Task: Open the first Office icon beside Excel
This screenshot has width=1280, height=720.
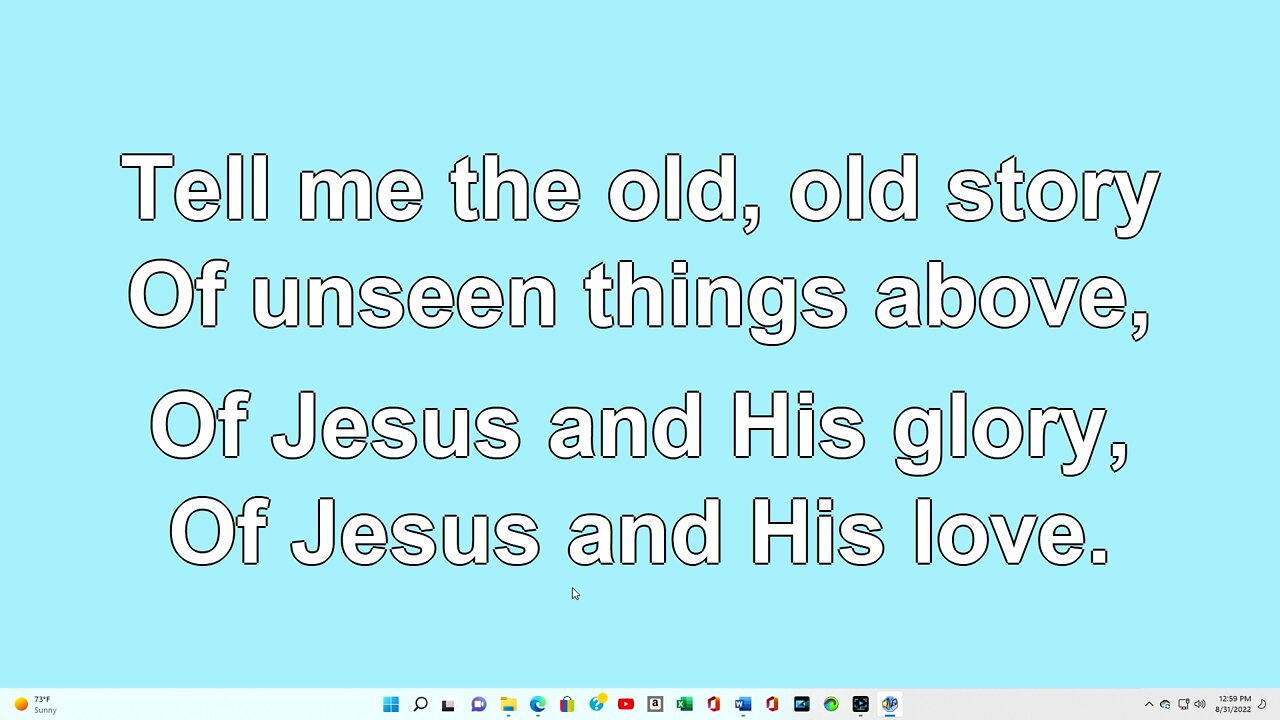Action: (x=713, y=704)
